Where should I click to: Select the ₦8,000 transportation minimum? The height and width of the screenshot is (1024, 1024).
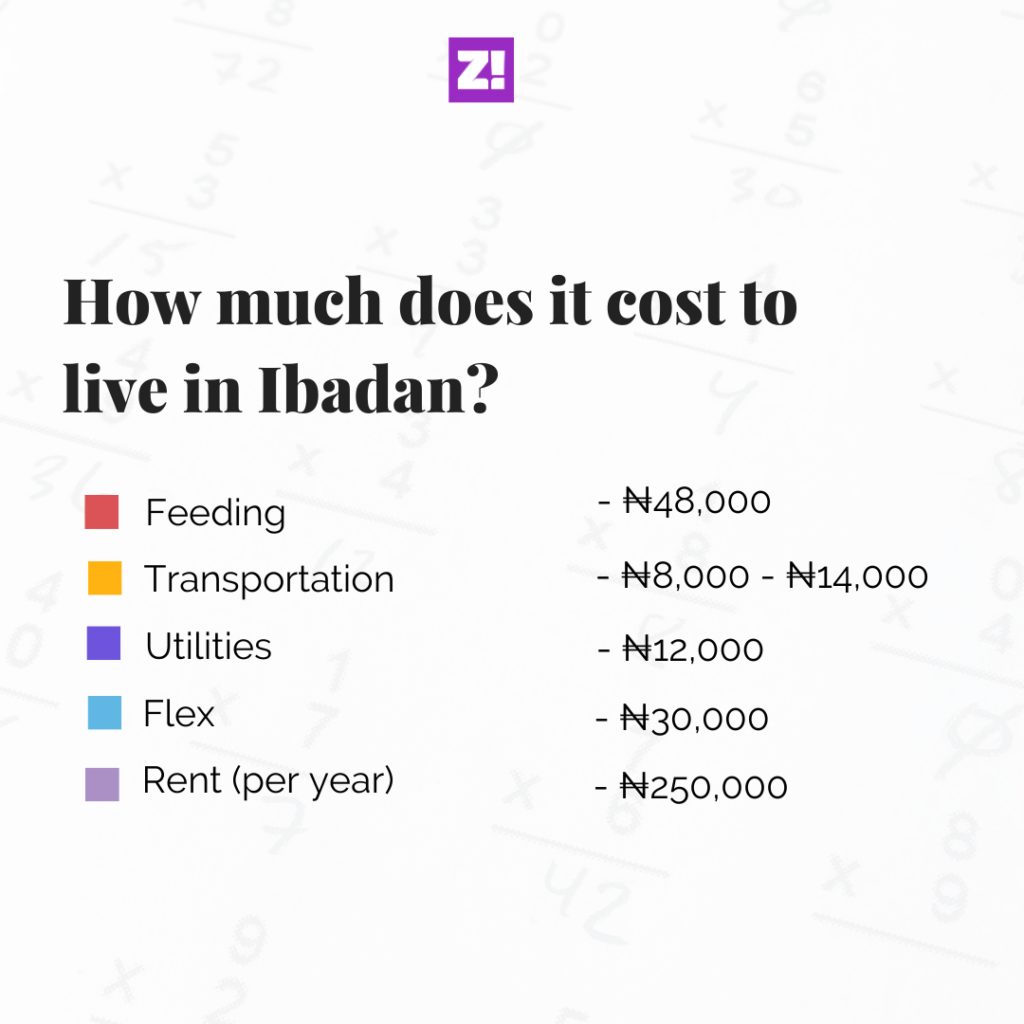[x=685, y=576]
